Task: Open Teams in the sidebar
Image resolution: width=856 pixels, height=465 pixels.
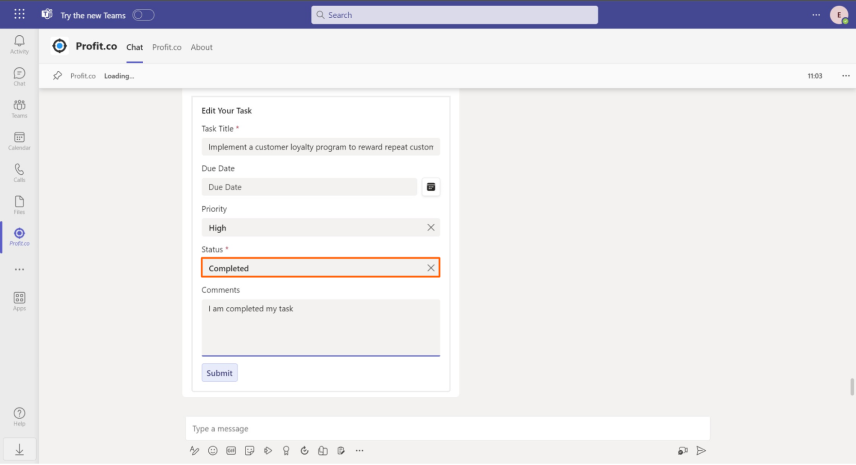Action: (x=19, y=109)
